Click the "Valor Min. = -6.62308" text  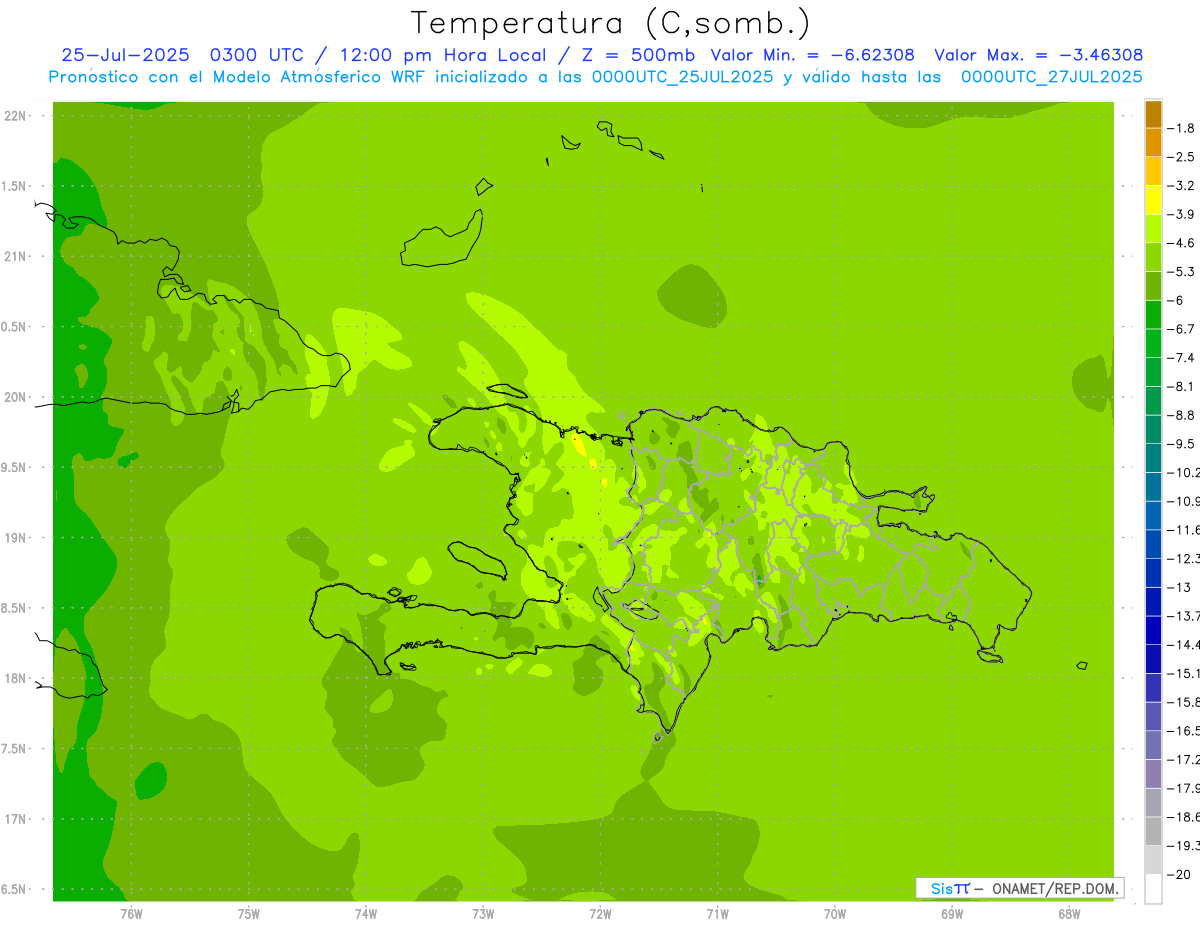(812, 55)
